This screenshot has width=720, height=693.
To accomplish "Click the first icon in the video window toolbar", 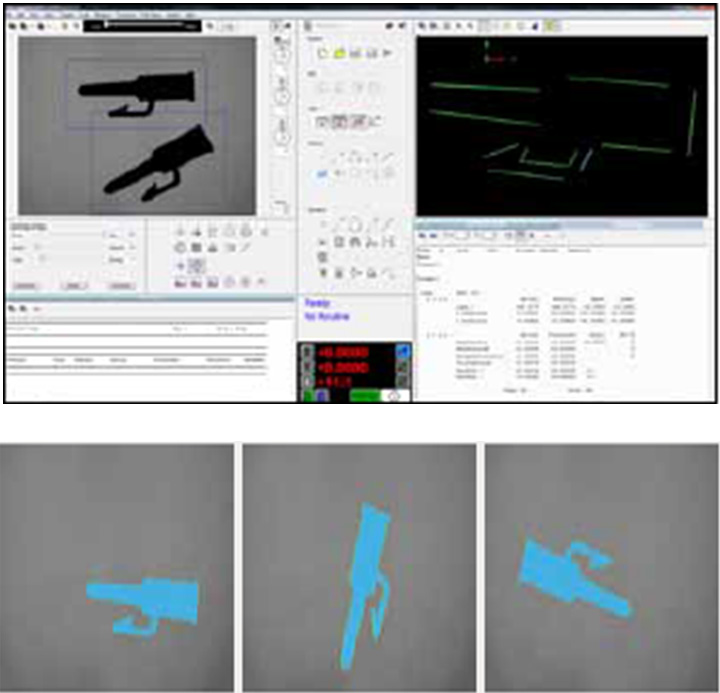I will click(12, 27).
